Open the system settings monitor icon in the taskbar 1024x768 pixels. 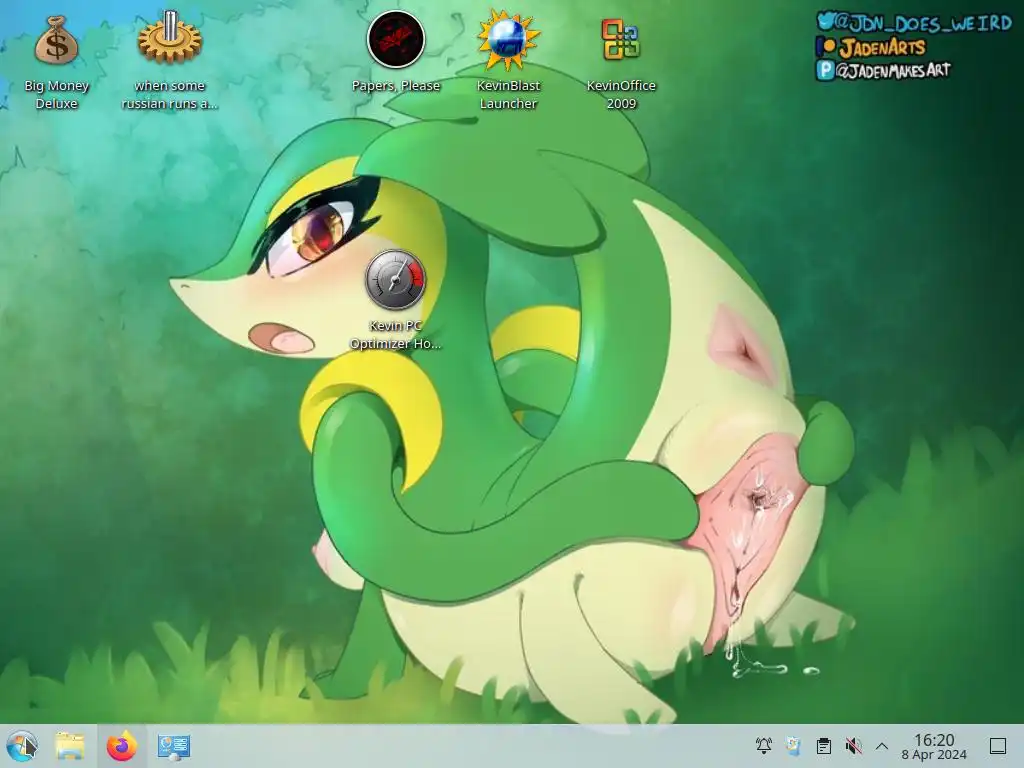(x=174, y=746)
